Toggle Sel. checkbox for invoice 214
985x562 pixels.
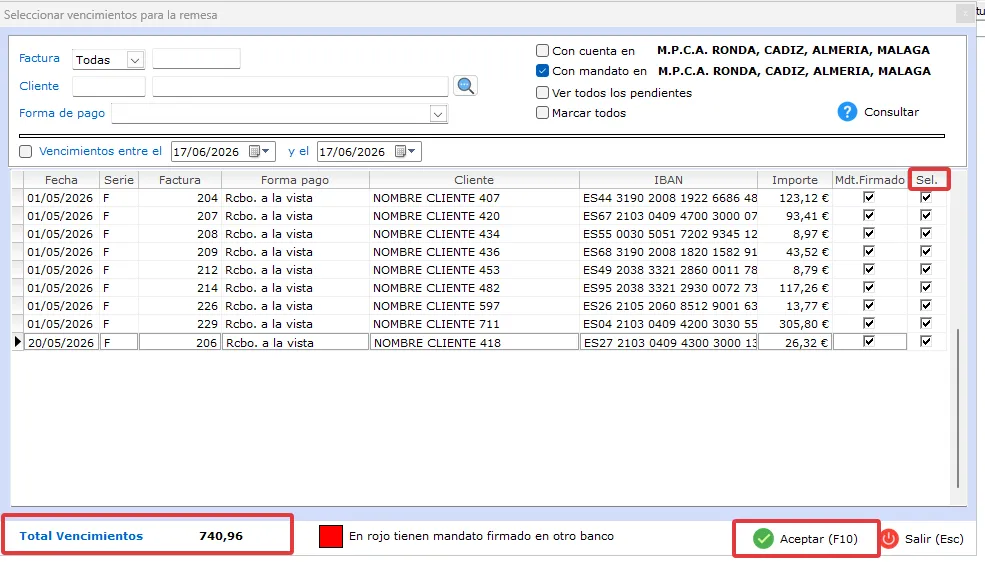925,287
